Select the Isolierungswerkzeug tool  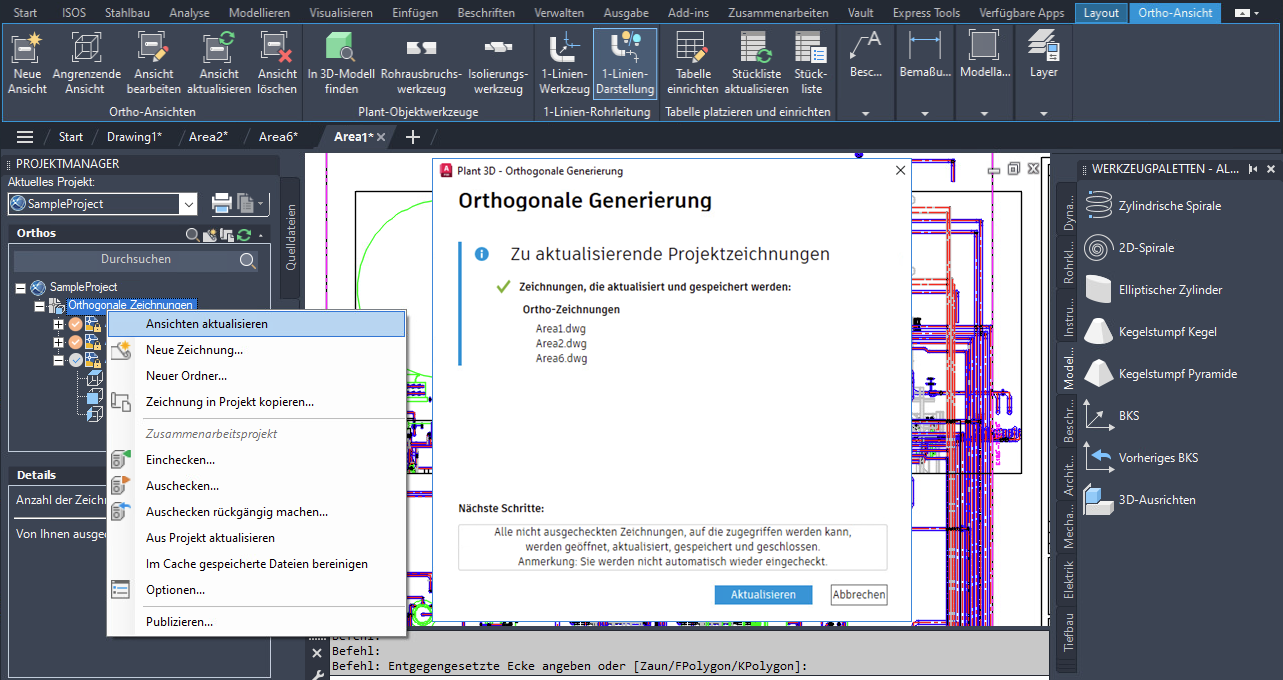(499, 65)
